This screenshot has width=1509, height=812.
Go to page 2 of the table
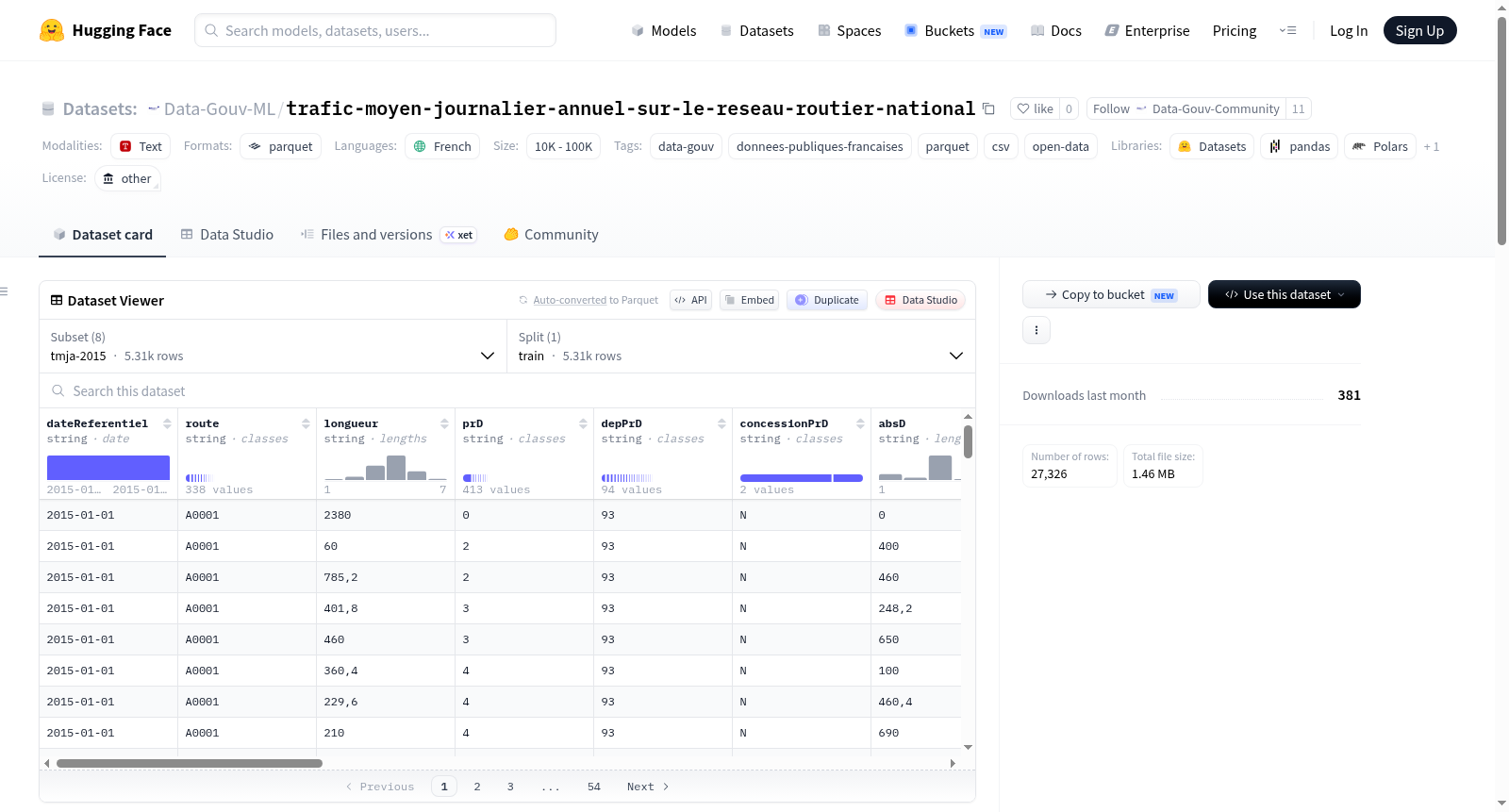477,787
